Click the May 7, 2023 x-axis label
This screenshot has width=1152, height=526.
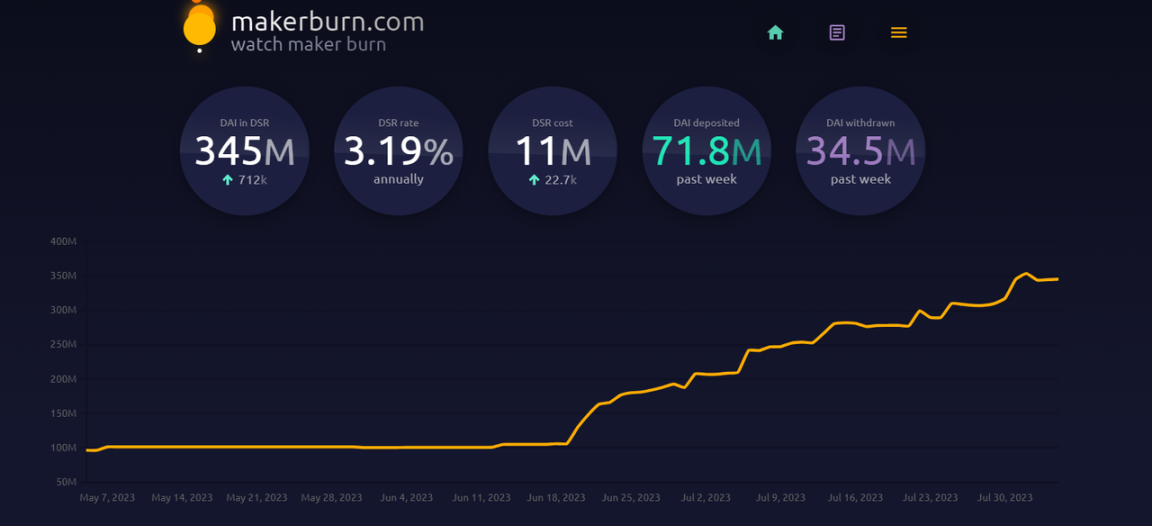coord(107,498)
